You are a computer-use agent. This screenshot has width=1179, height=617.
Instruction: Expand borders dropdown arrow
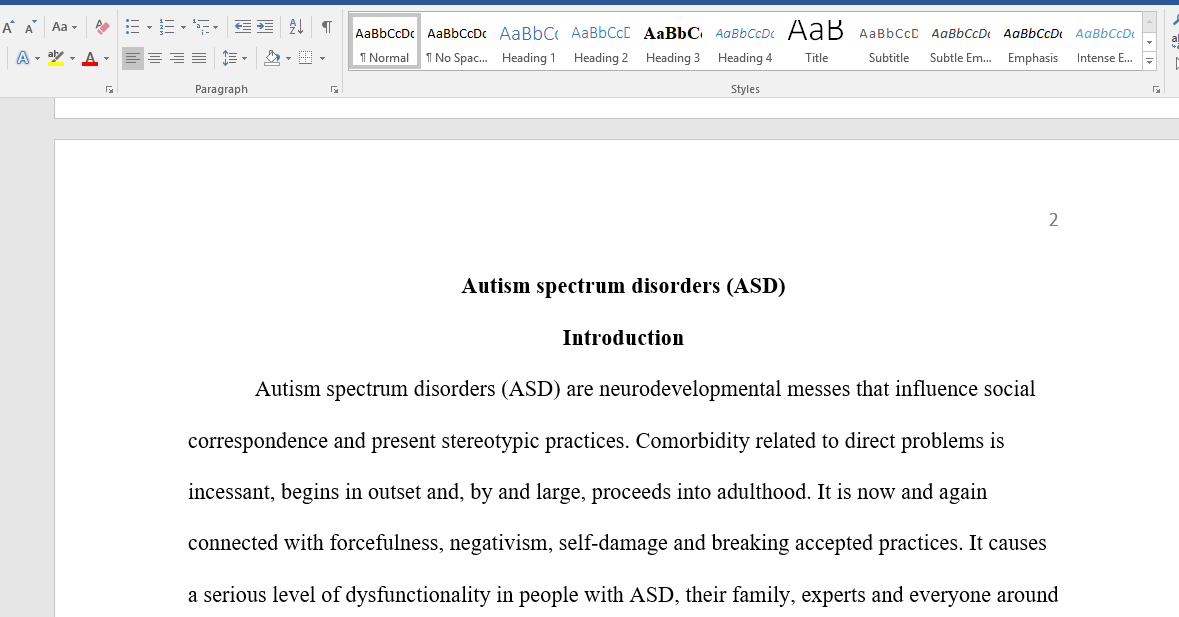[323, 59]
